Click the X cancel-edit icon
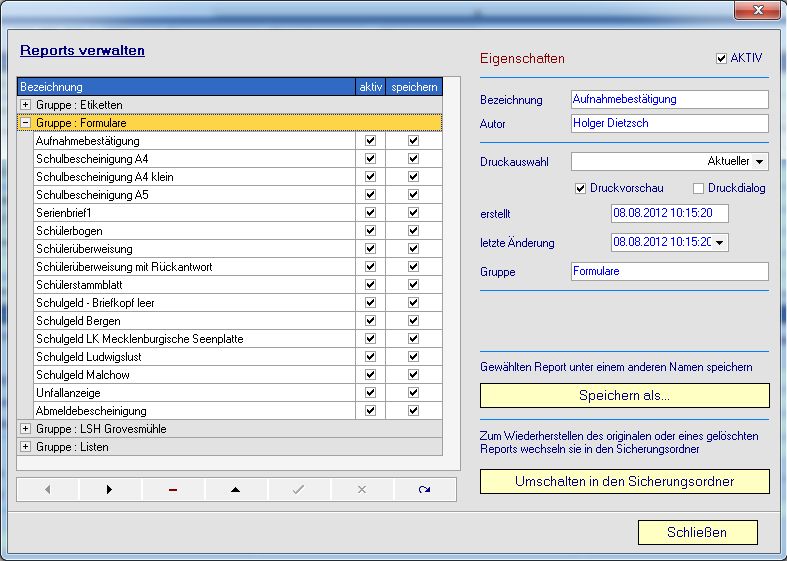The image size is (787, 561). (362, 489)
